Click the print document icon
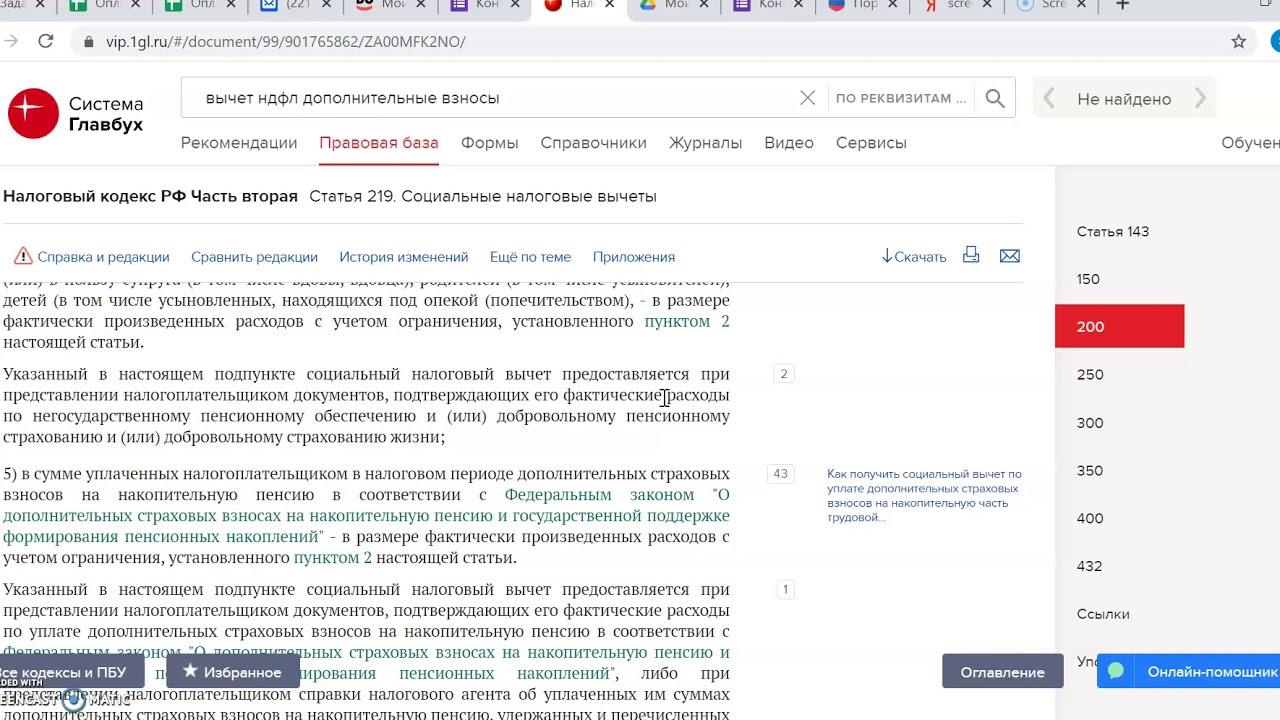Viewport: 1280px width, 720px height. click(971, 255)
